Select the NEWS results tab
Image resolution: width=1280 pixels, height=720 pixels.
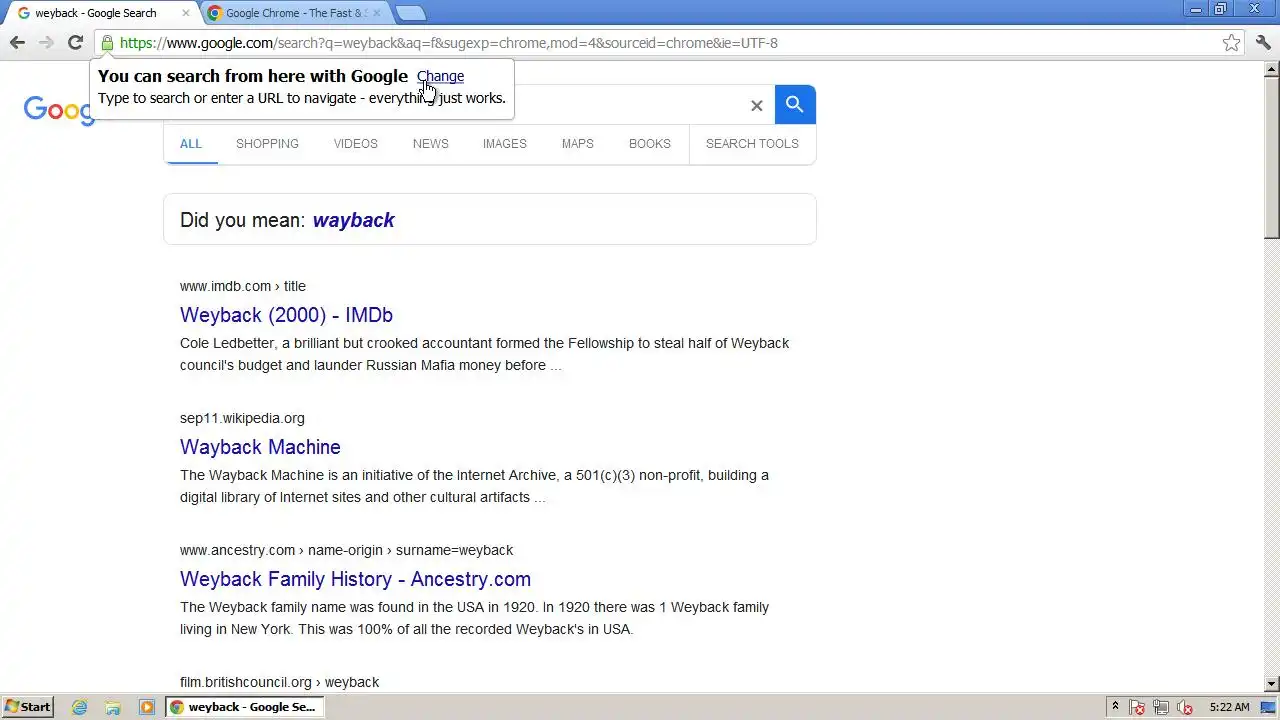click(431, 143)
